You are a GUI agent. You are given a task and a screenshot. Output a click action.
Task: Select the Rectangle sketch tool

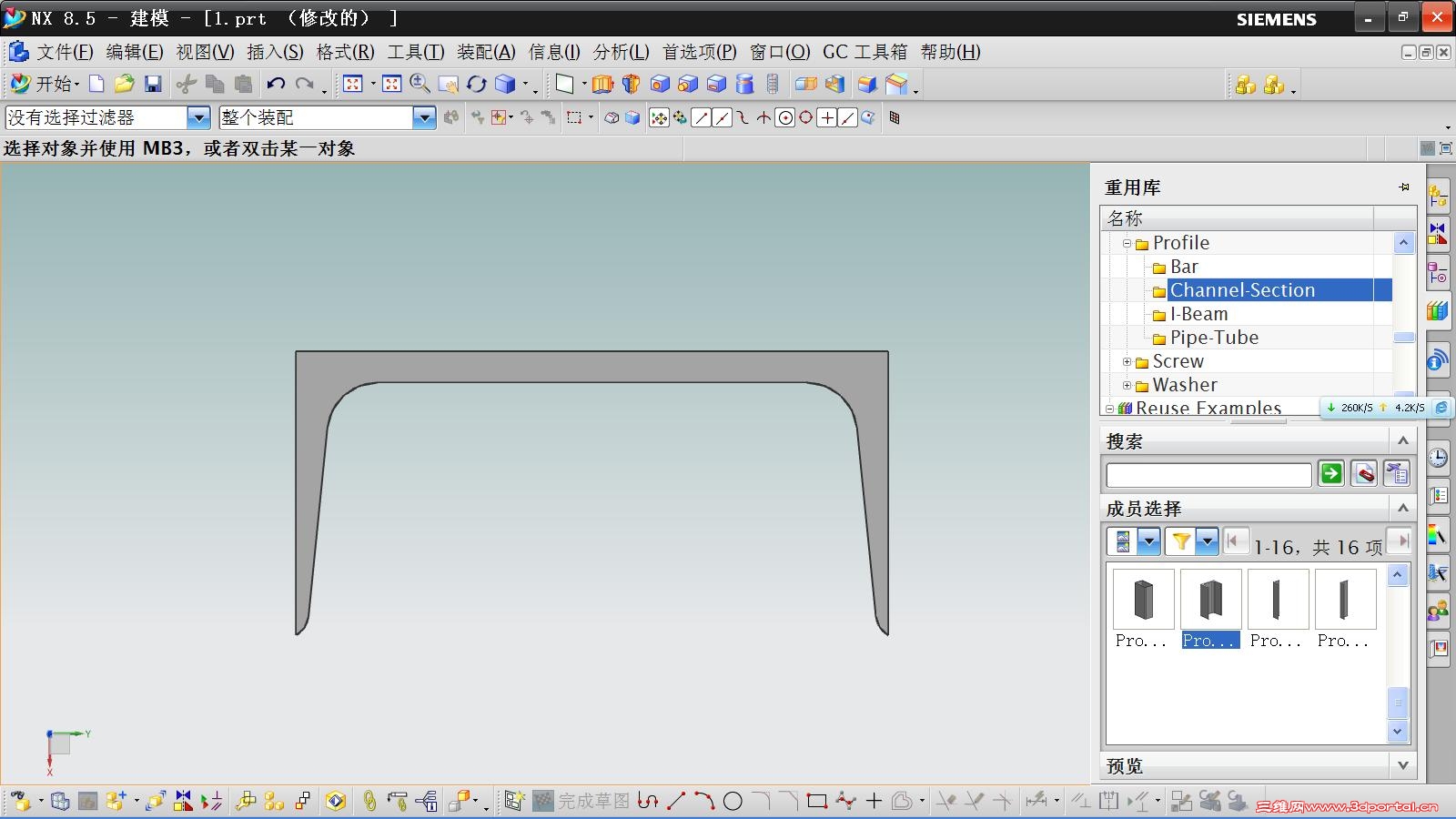point(816,801)
